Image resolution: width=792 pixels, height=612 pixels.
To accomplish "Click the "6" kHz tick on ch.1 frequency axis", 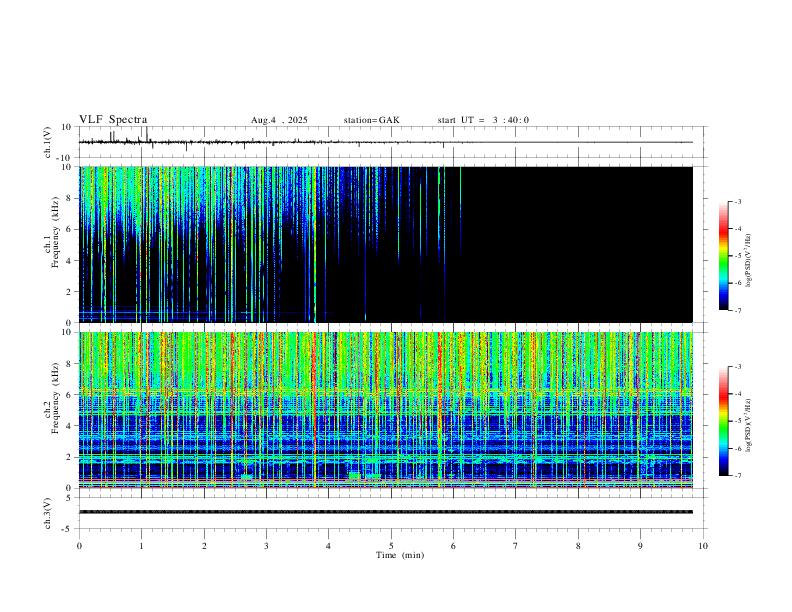I will coord(69,229).
